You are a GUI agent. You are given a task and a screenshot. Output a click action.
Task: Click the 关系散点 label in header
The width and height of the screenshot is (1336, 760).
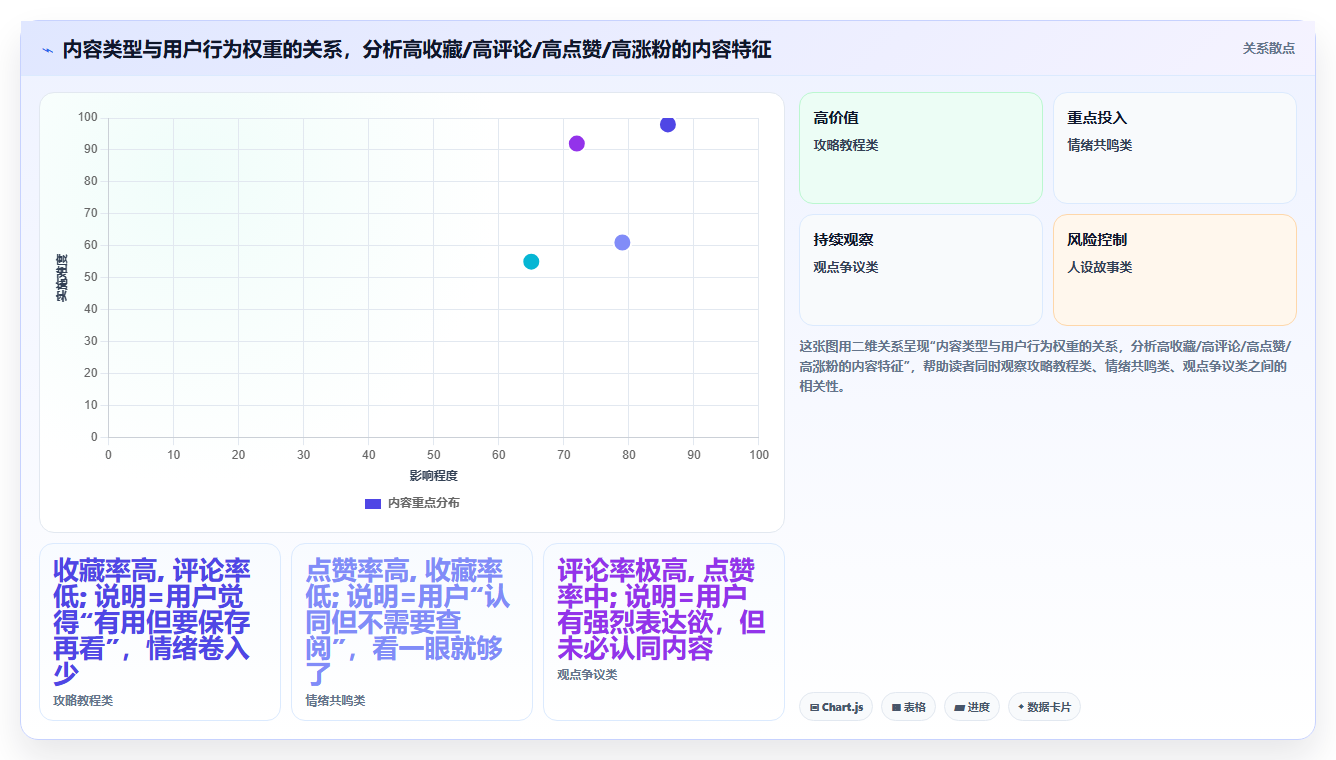coord(1269,48)
